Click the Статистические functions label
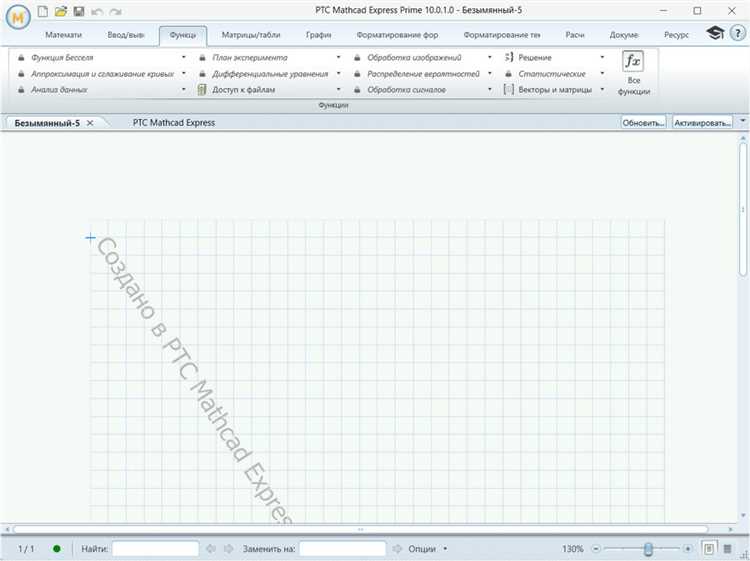 tap(552, 74)
